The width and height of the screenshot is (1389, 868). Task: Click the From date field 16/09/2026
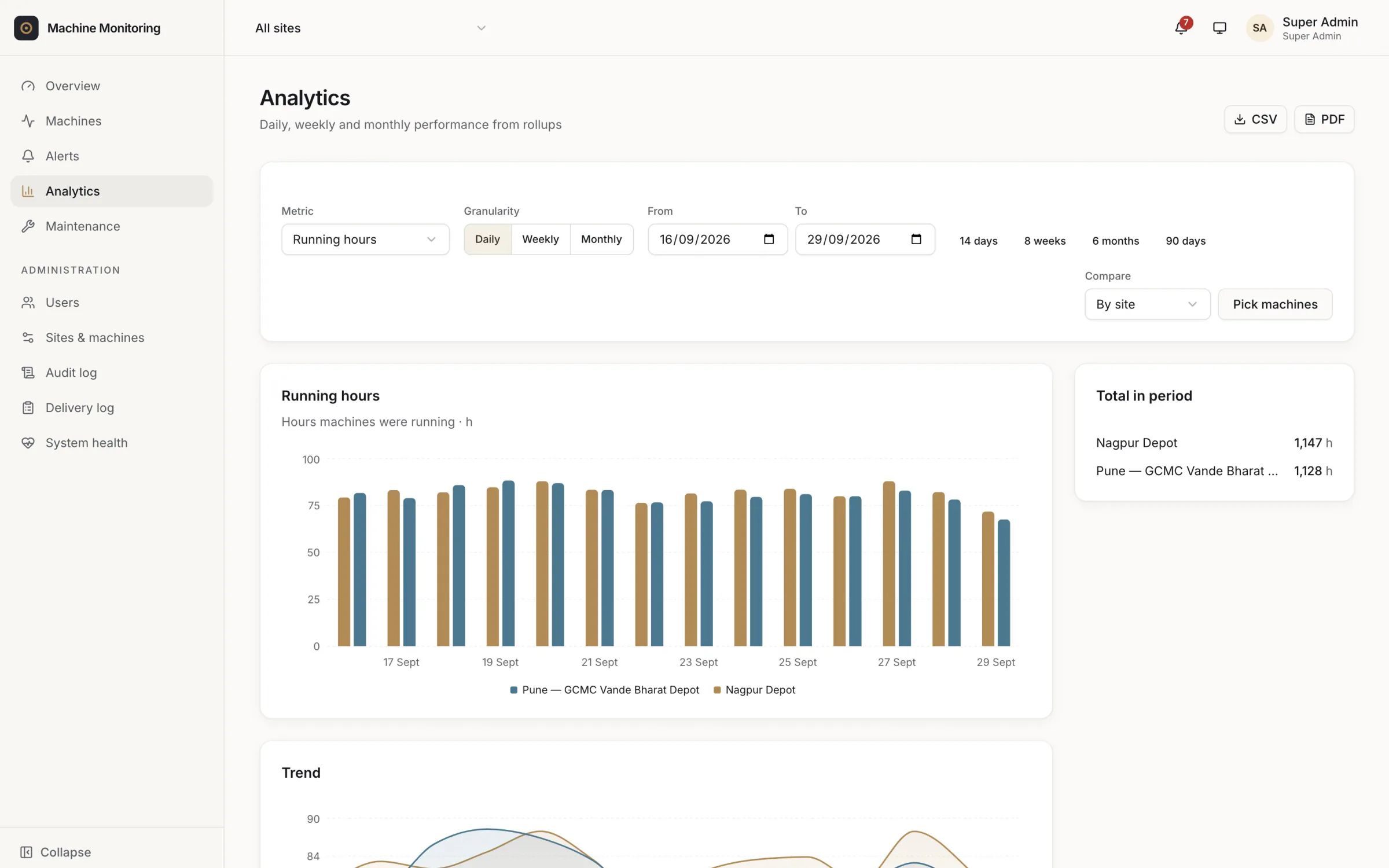pyautogui.click(x=718, y=239)
